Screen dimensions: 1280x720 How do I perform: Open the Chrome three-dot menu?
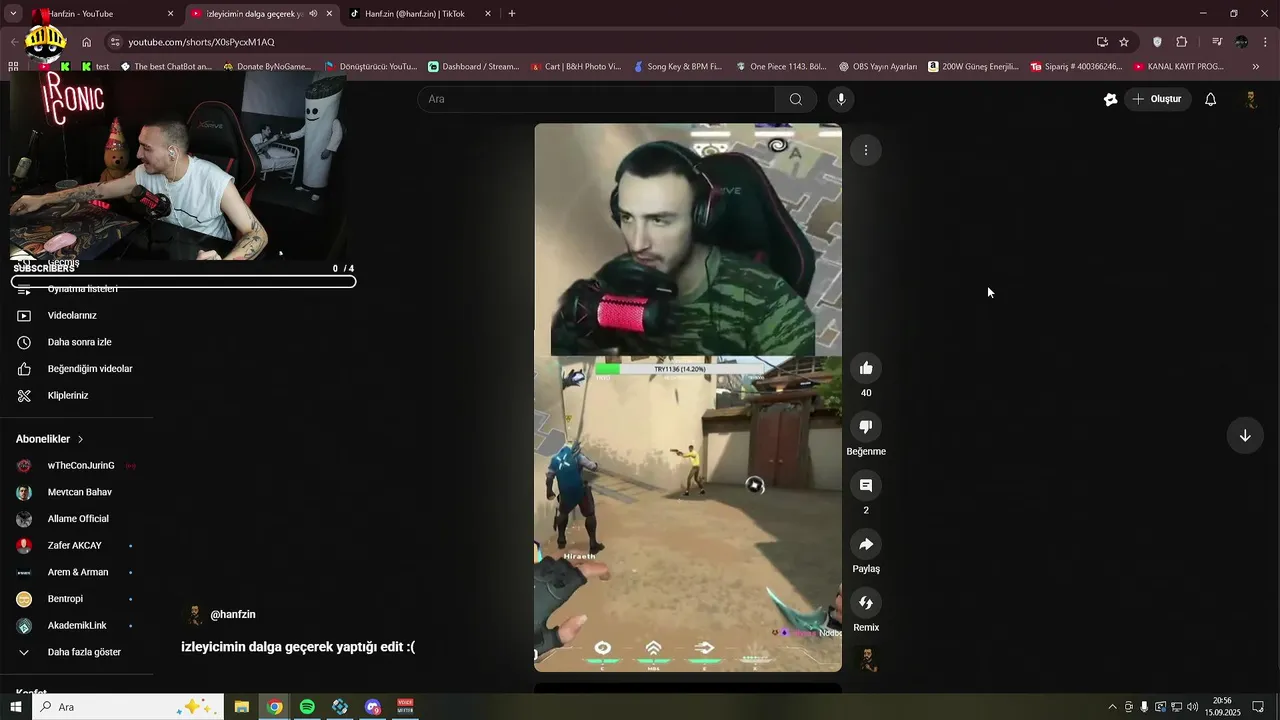[x=1266, y=42]
